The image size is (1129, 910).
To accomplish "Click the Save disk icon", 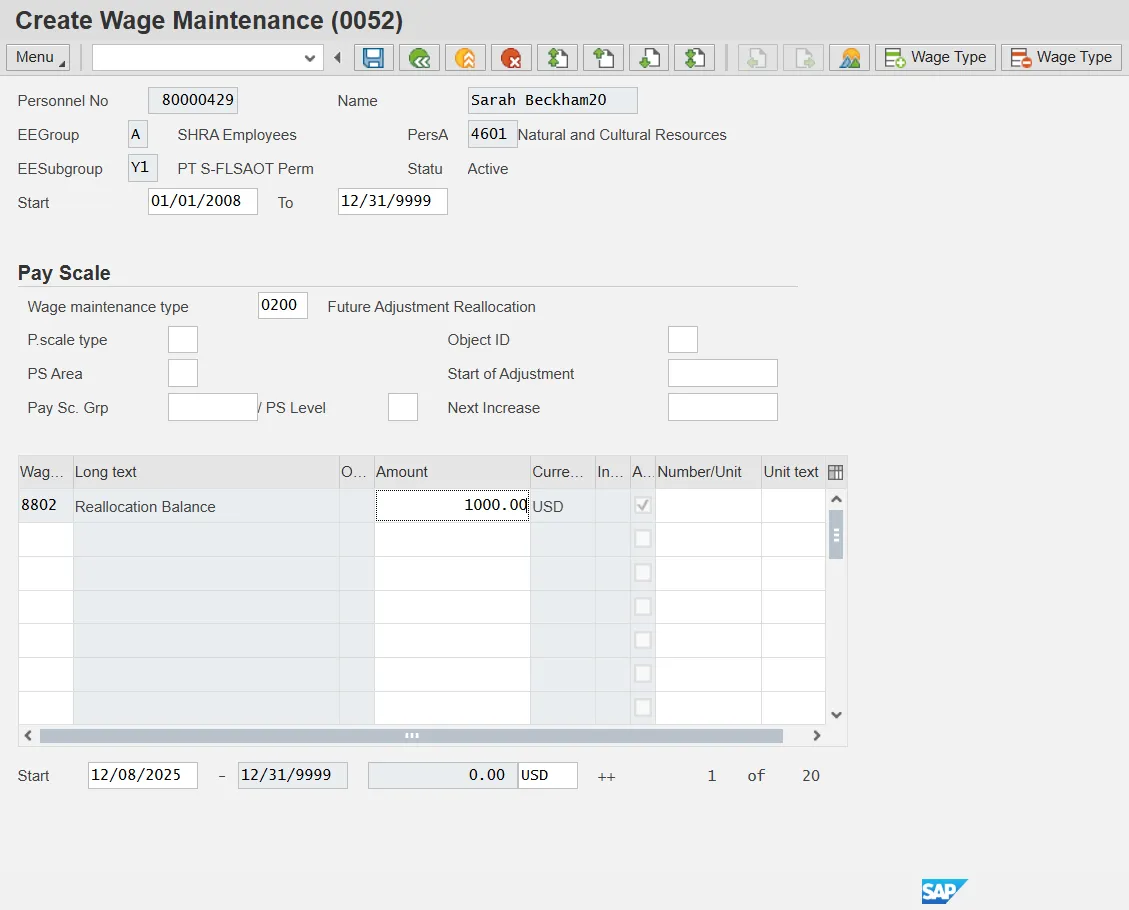I will pos(374,58).
